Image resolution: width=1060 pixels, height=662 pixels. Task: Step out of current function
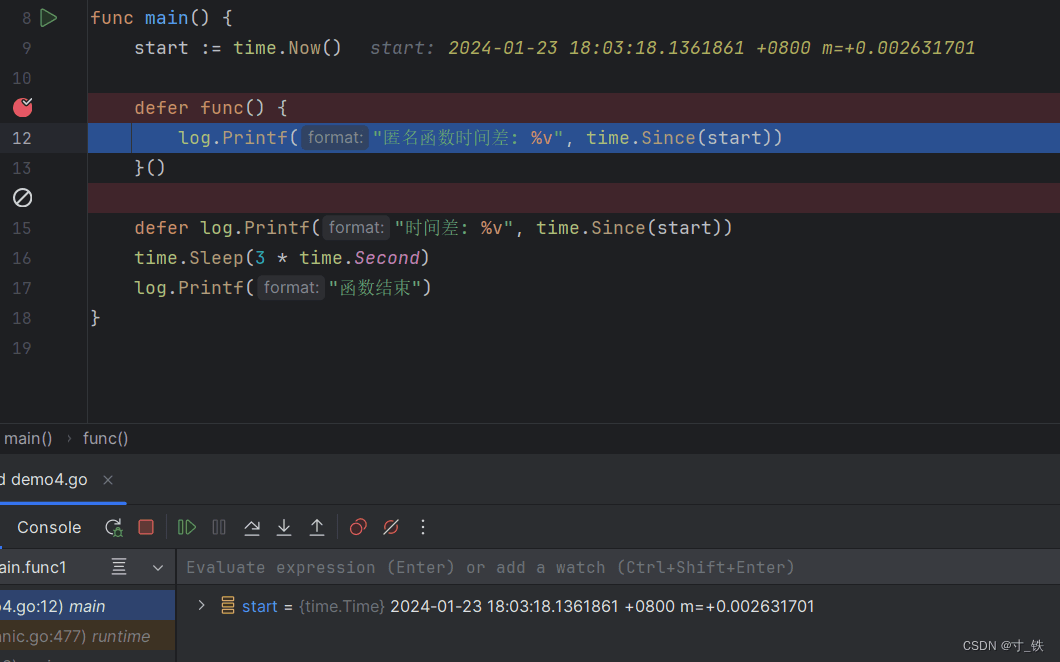(316, 527)
